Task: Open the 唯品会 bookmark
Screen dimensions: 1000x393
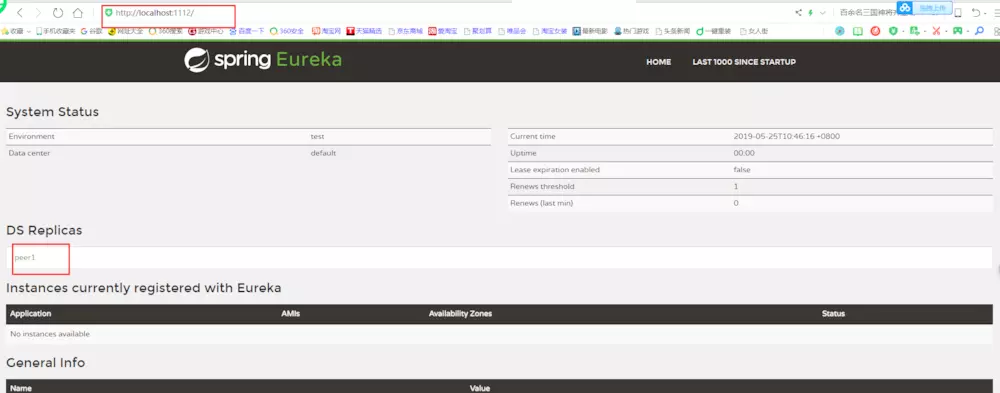Action: [512, 31]
